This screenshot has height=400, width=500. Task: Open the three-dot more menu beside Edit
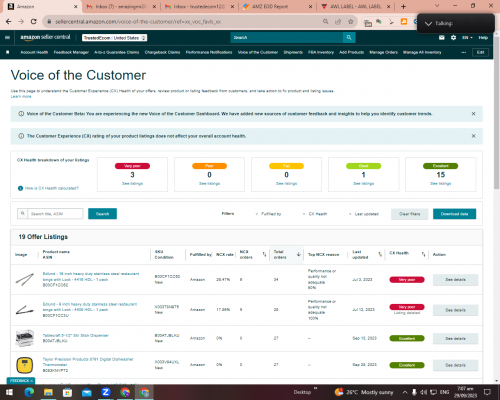point(463,52)
